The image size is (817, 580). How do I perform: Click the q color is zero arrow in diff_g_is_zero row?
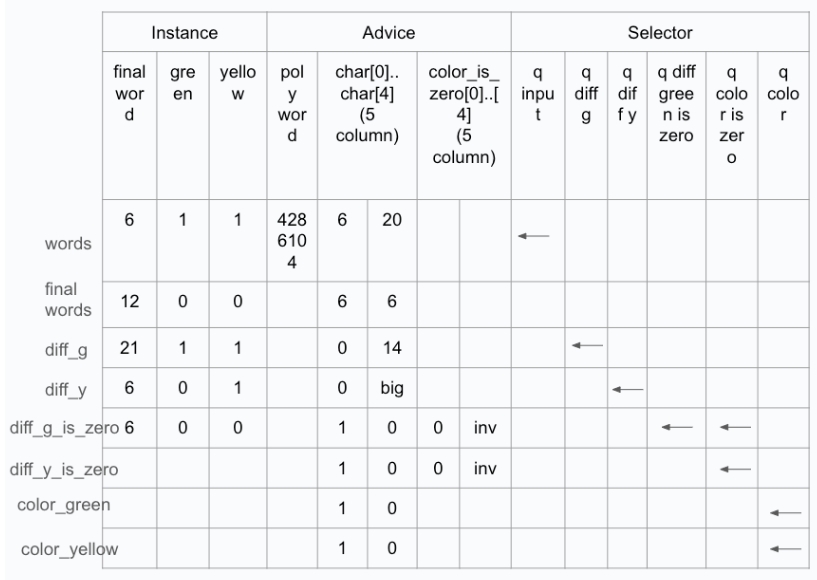tap(735, 427)
